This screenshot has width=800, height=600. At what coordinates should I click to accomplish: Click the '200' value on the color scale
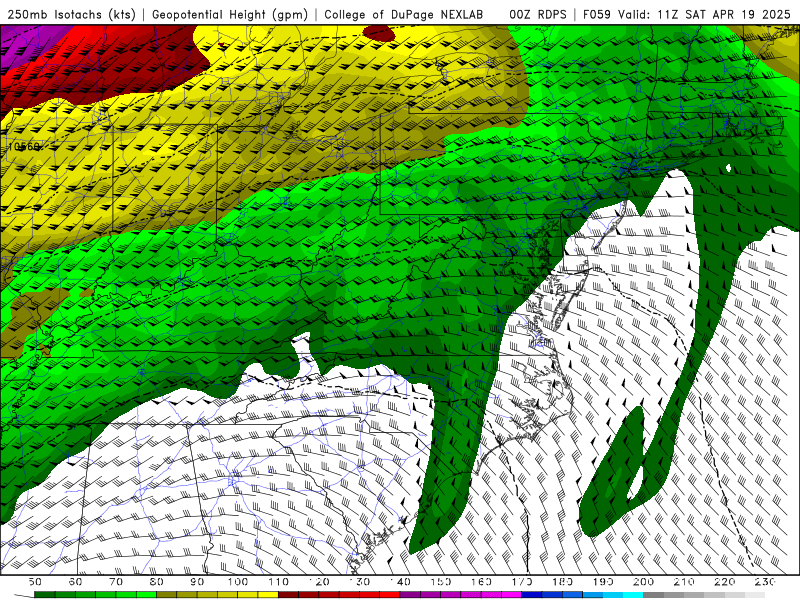[643, 582]
